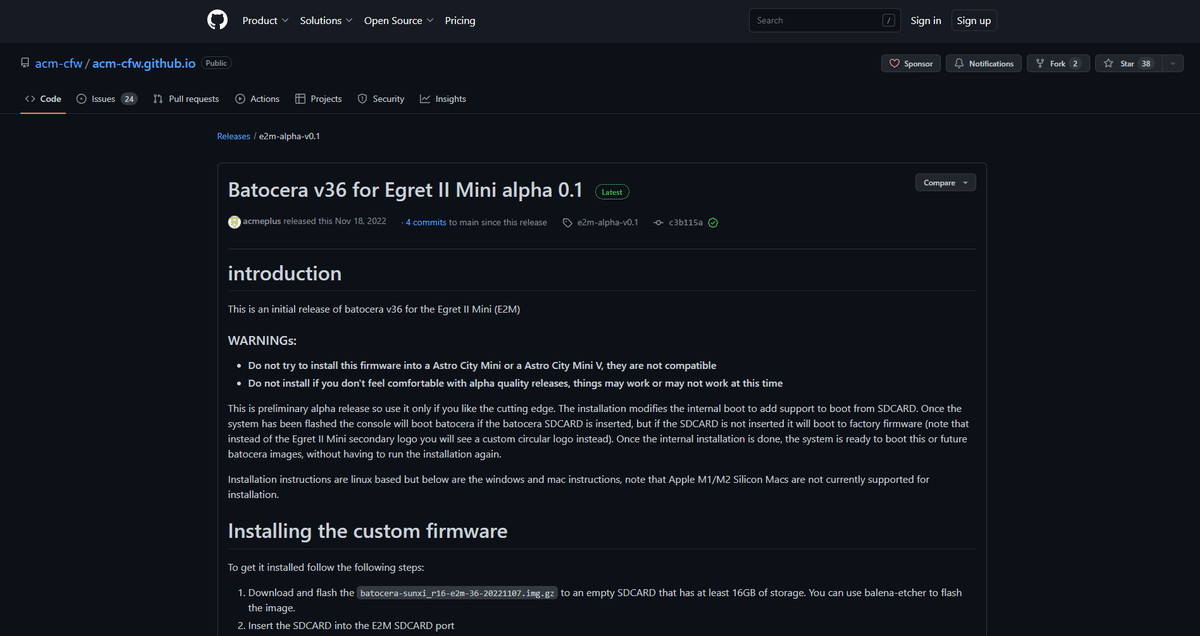Image resolution: width=1200 pixels, height=636 pixels.
Task: Expand the Product menu
Action: (265, 20)
